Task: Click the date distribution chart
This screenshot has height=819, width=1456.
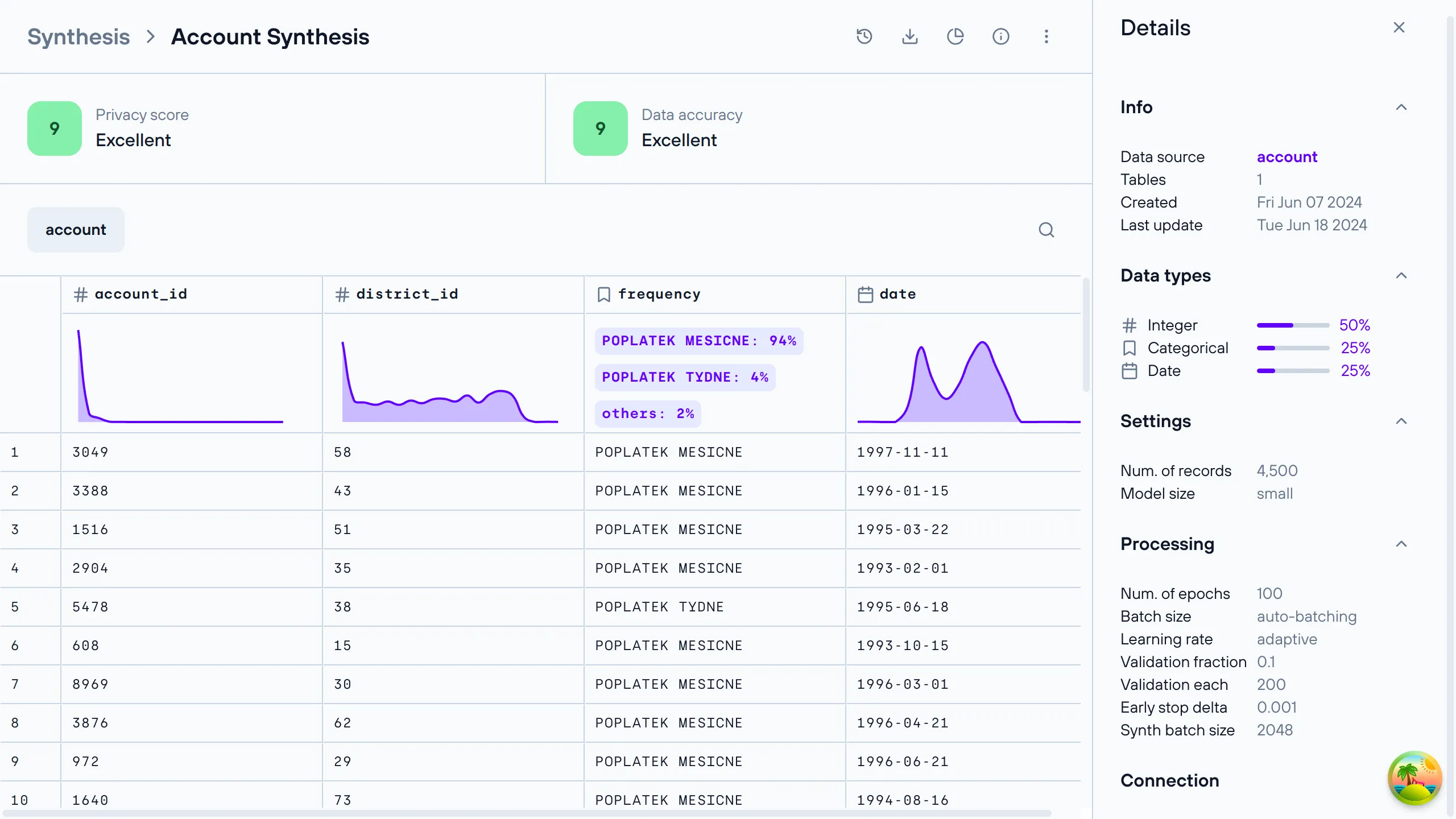Action: [969, 381]
